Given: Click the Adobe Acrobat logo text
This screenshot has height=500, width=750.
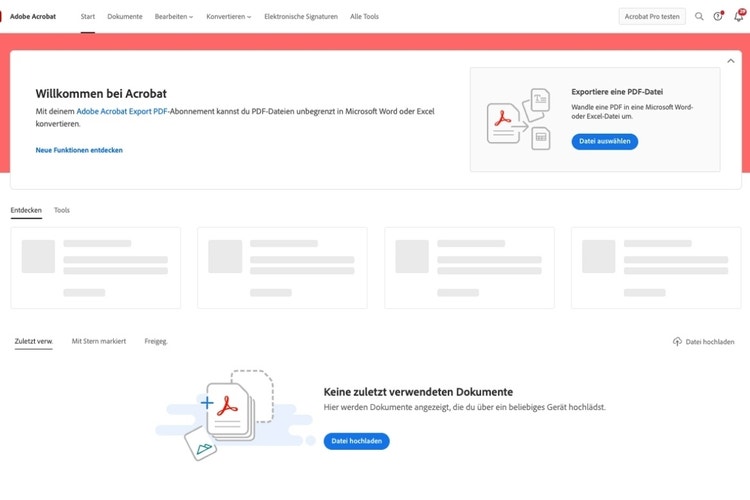Looking at the screenshot, I should 33,16.
